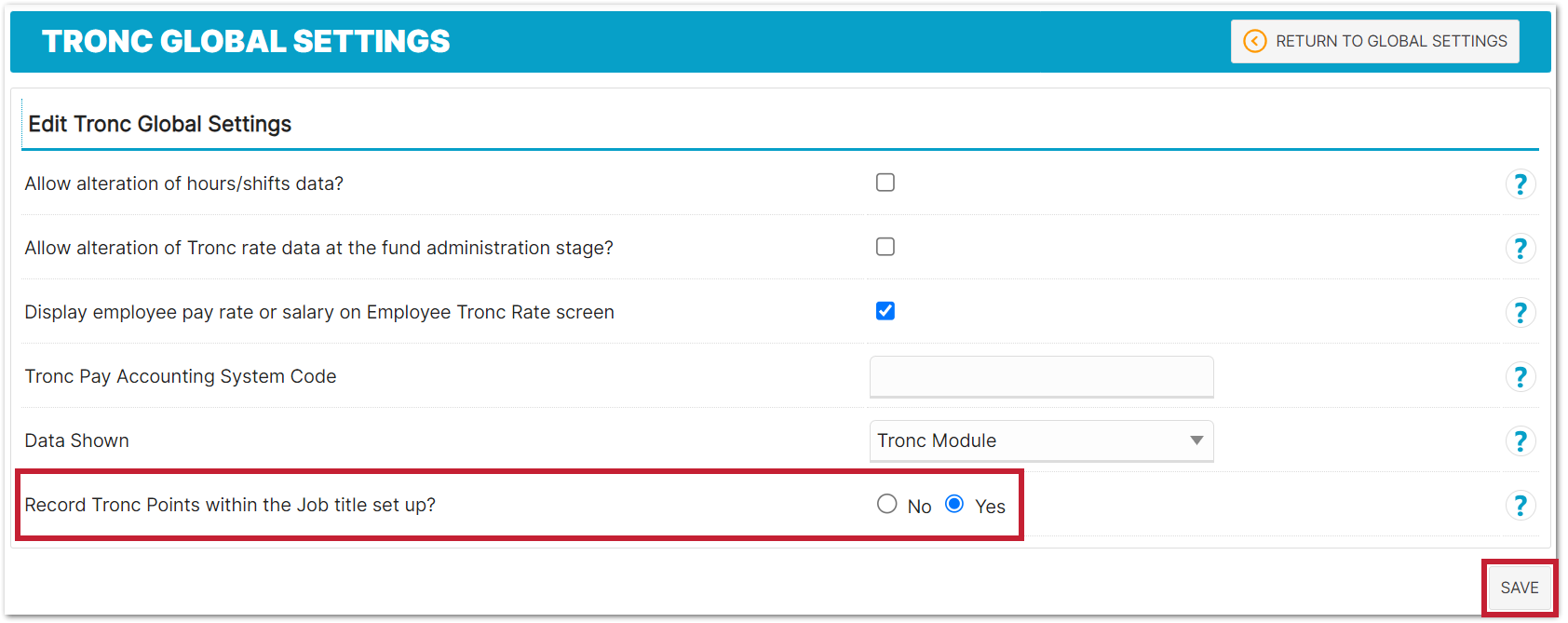
Task: Click the orange back-arrow circle icon
Action: 1255,41
